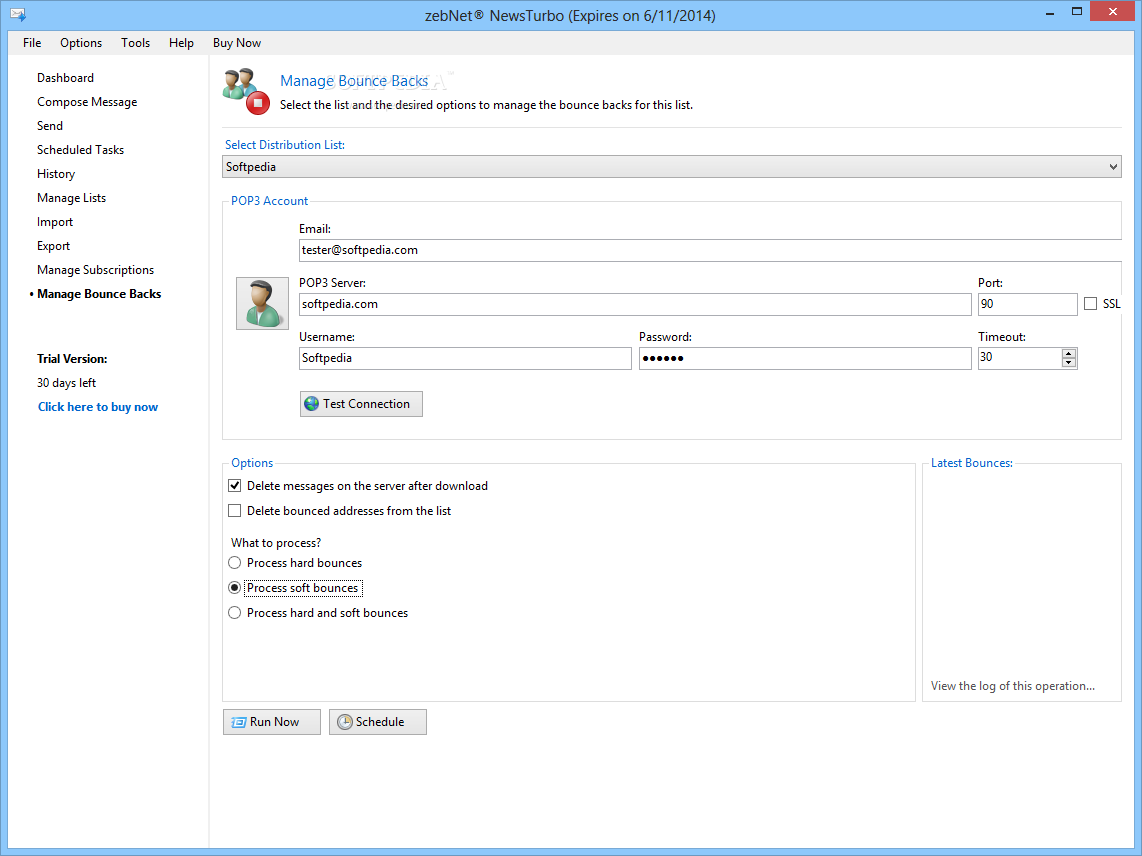Viewport: 1142px width, 856px height.
Task: Select Manage Bounce Backs in the sidebar
Action: [99, 294]
